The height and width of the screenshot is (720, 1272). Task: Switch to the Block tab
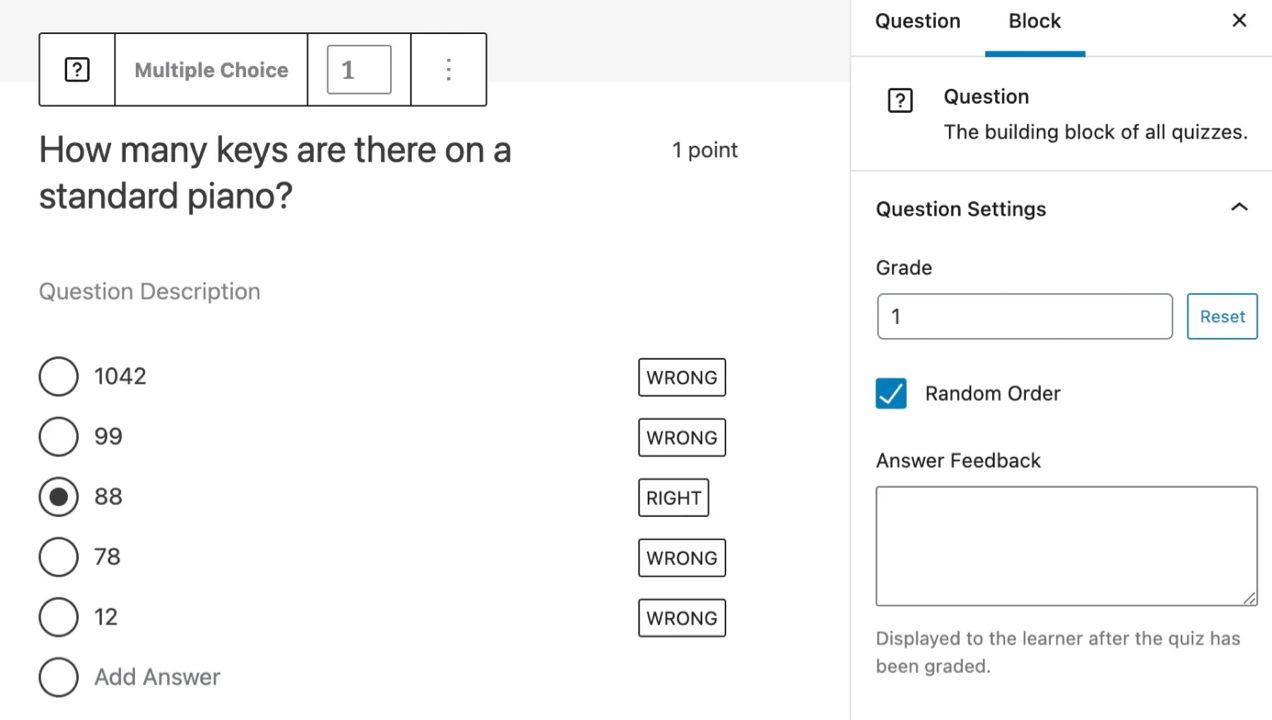pos(1034,20)
